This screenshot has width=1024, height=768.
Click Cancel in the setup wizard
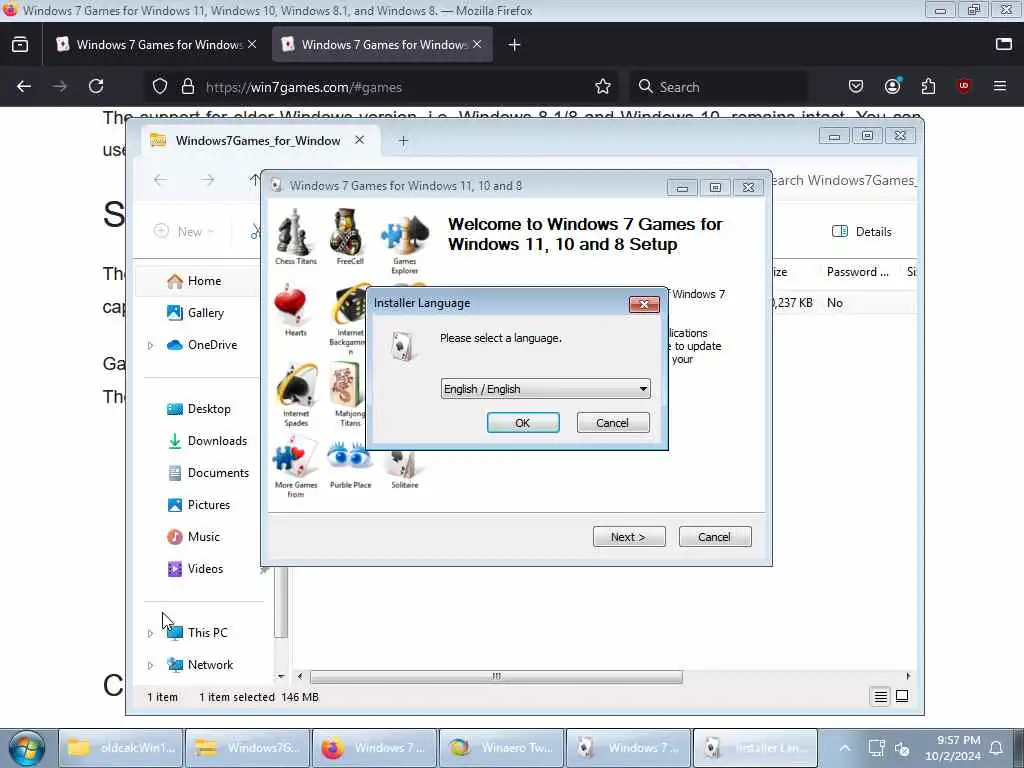[714, 537]
